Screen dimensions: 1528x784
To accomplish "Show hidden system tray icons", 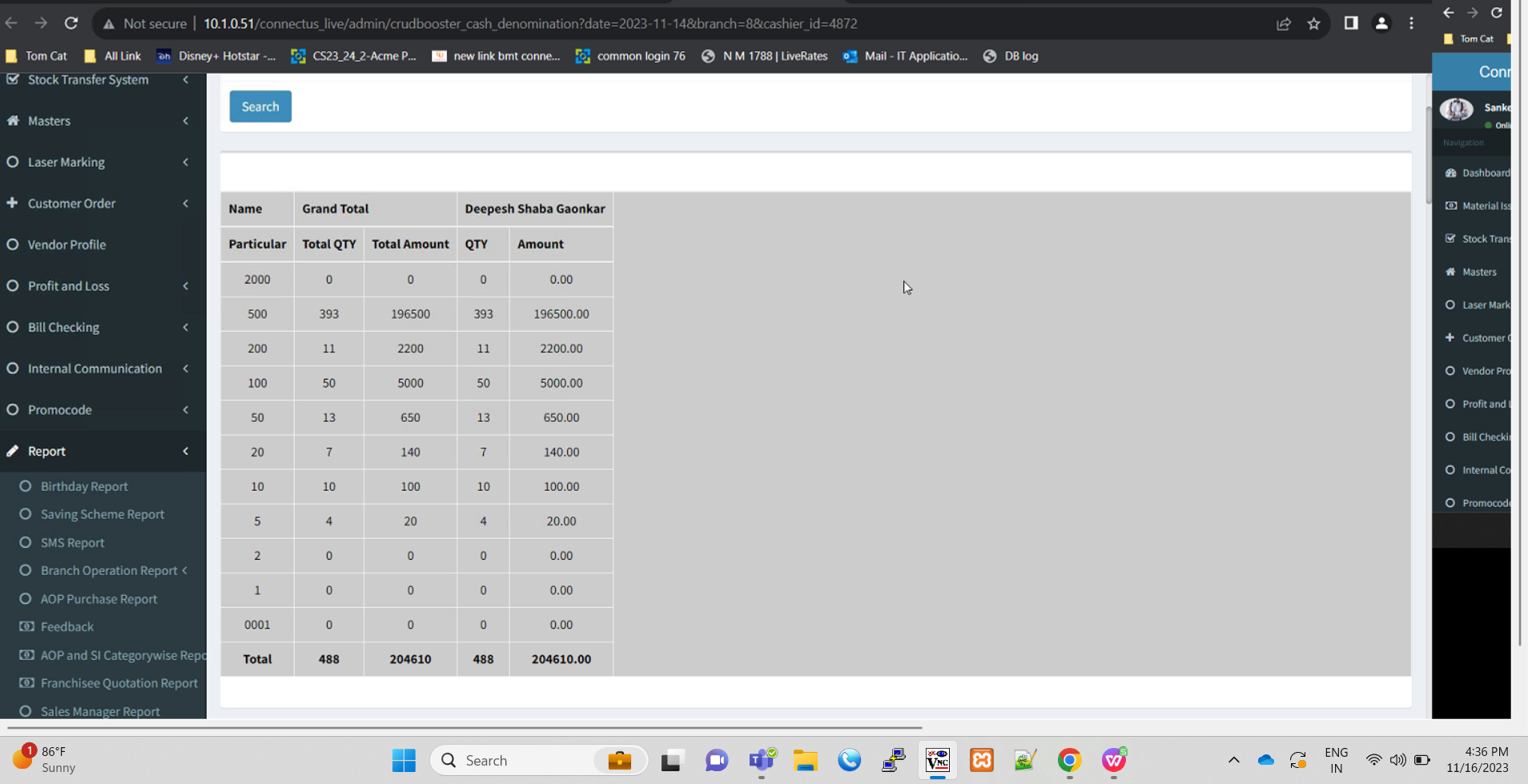I will click(1233, 760).
